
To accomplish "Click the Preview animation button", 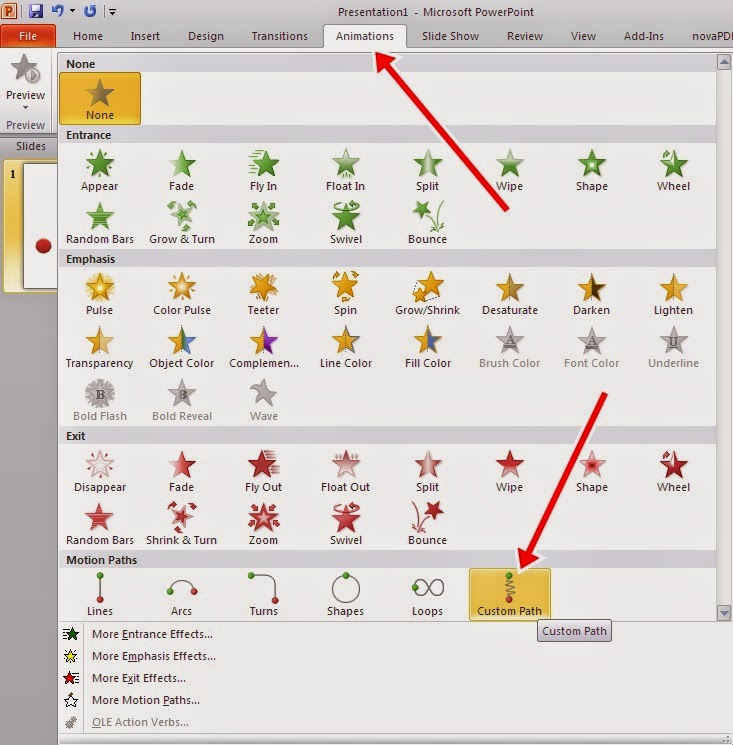I will pyautogui.click(x=25, y=76).
